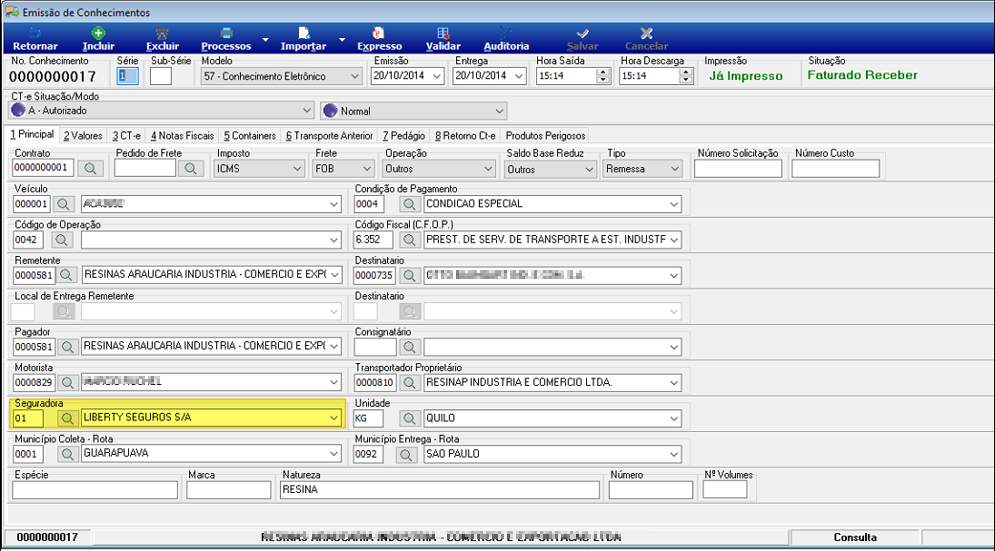Switch to the 4 Notas Fiscais tab

[x=183, y=136]
